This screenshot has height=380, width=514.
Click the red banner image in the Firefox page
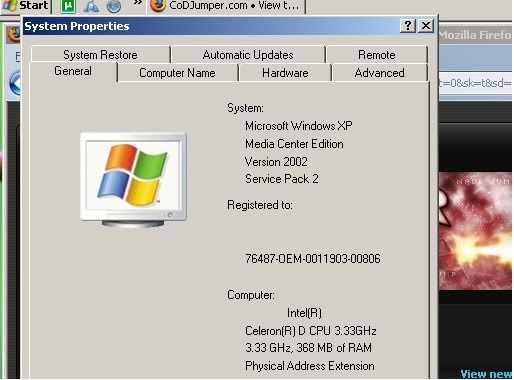click(x=475, y=231)
